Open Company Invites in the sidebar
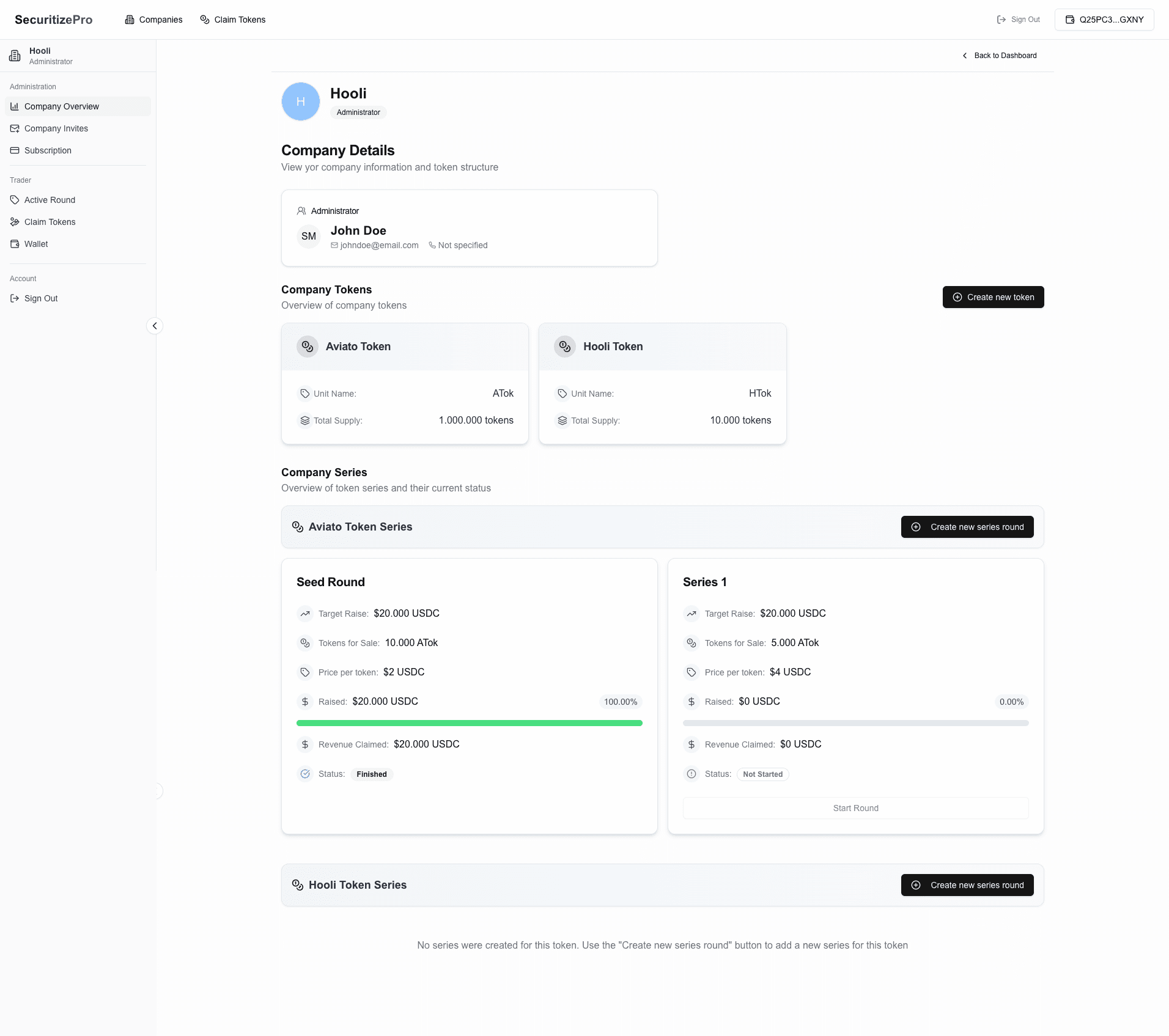Image resolution: width=1169 pixels, height=1036 pixels. pyautogui.click(x=56, y=128)
